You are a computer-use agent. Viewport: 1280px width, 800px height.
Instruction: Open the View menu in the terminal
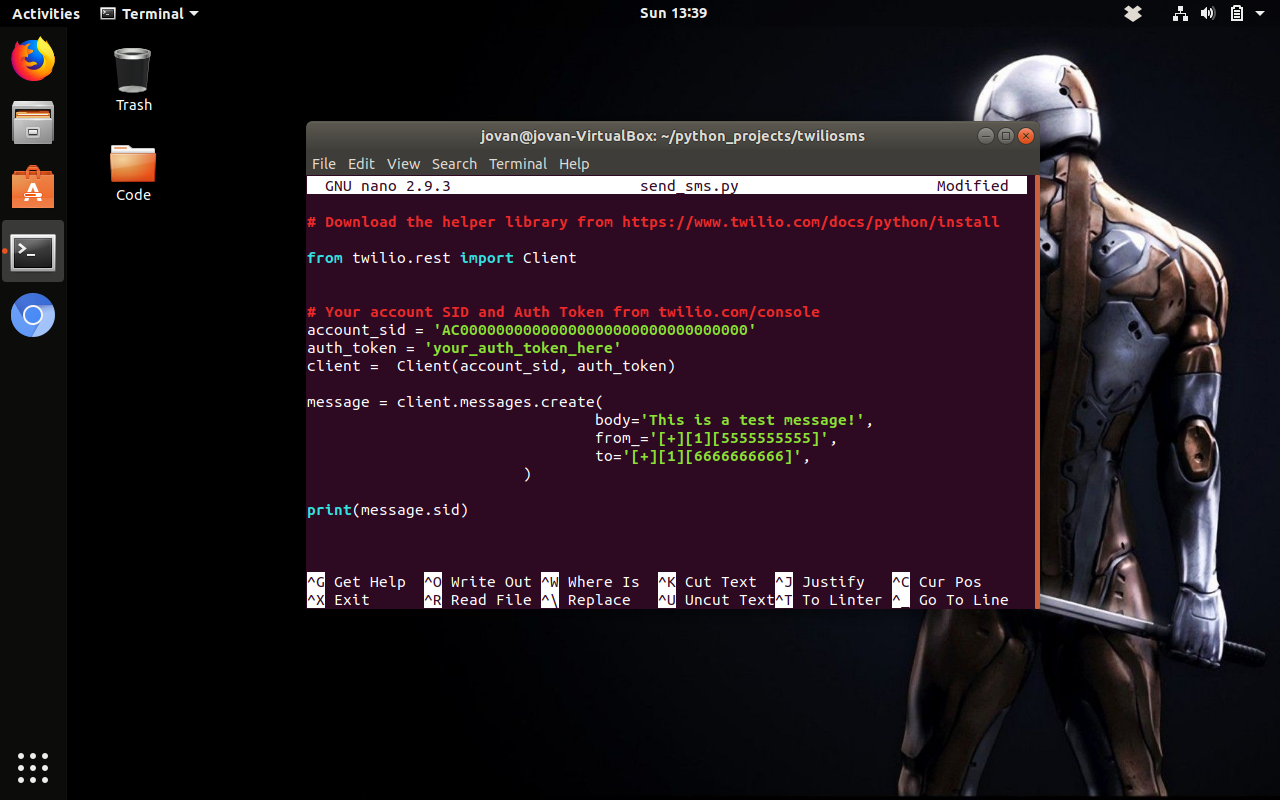click(403, 164)
